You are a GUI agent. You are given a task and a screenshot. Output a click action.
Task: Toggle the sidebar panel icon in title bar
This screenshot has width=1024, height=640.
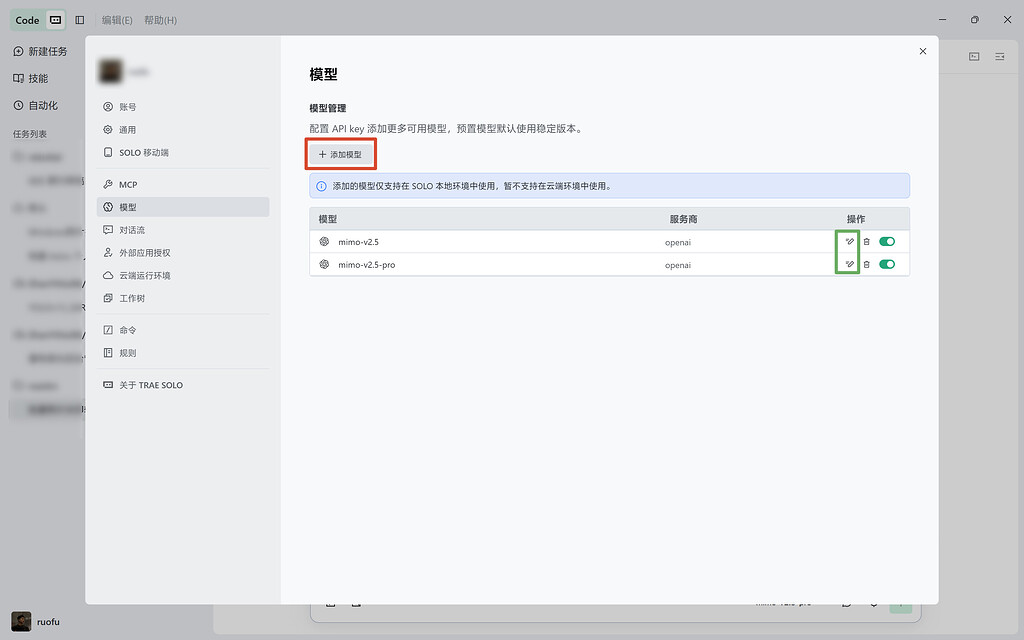(x=80, y=20)
